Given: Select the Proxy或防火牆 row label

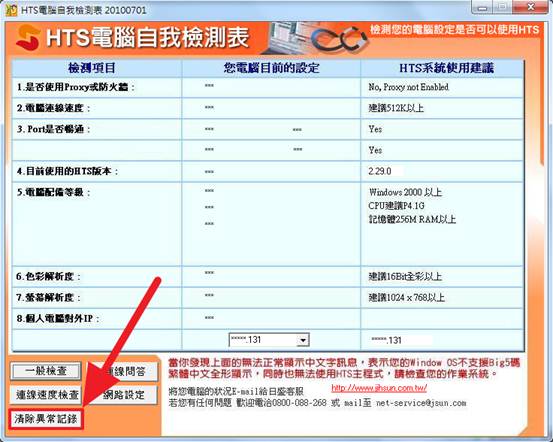Looking at the screenshot, I should [x=75, y=87].
